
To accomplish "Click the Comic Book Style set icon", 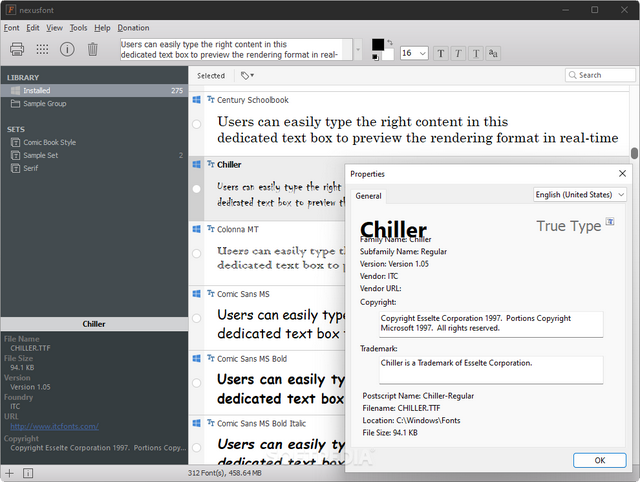I will tap(15, 142).
